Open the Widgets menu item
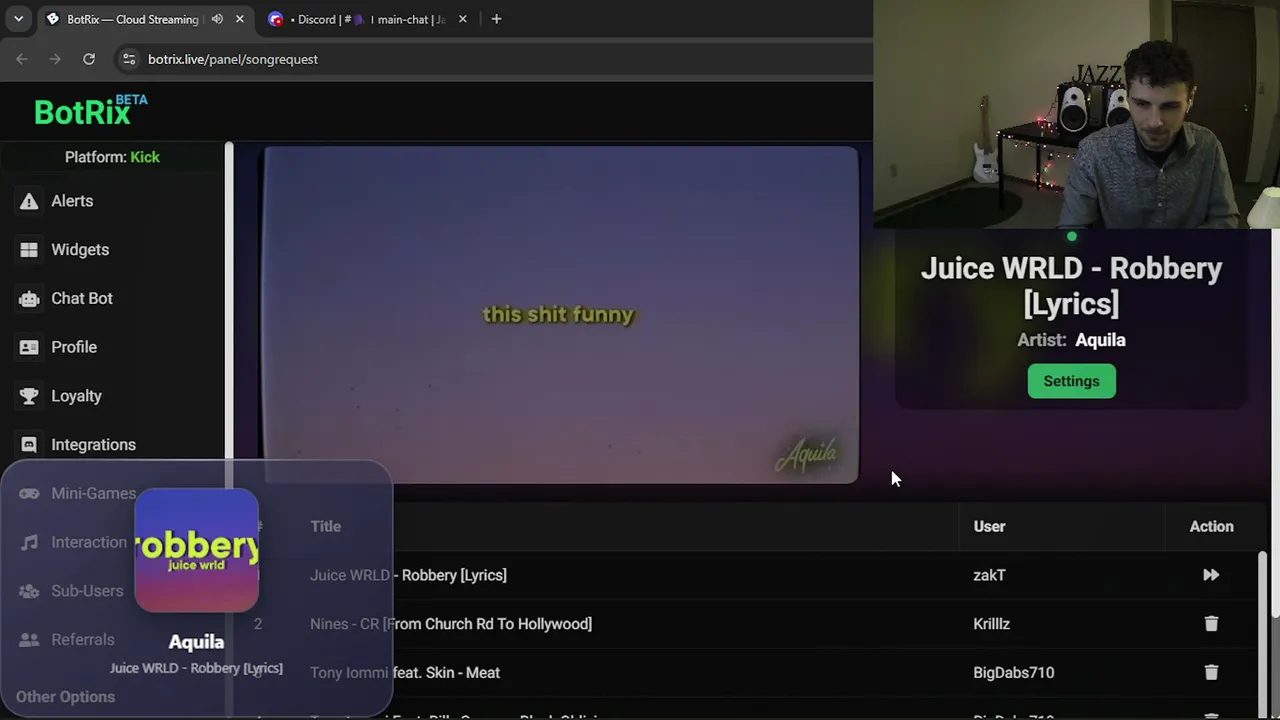The image size is (1280, 720). [x=80, y=250]
